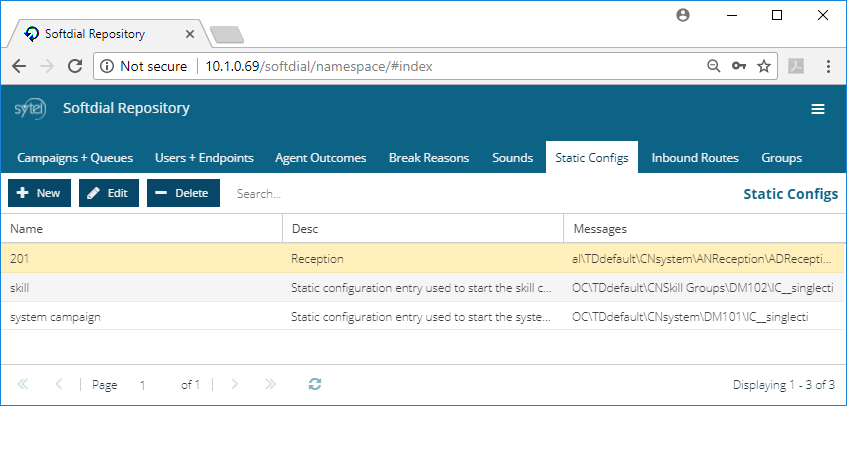Bookmark page with the star icon

(x=764, y=66)
